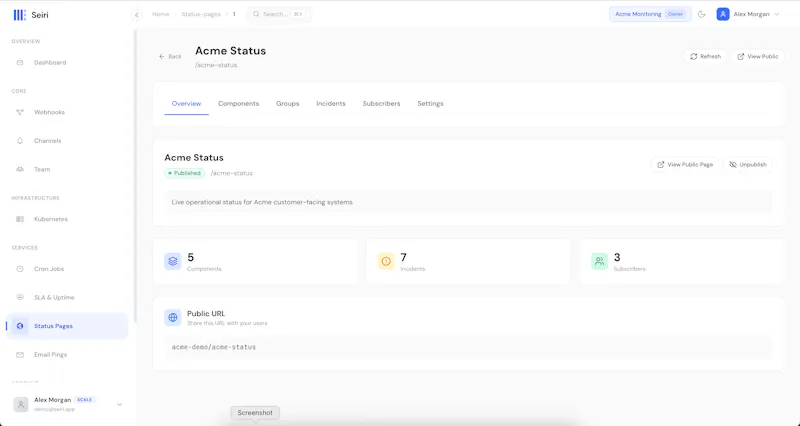Collapse the sidebar with the chevron button

136,15
